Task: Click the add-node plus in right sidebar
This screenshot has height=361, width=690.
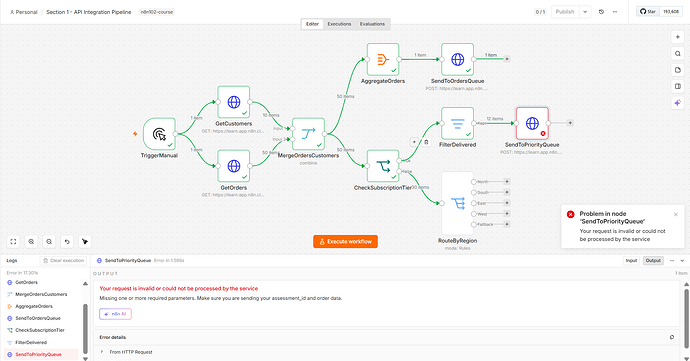Action: point(678,37)
